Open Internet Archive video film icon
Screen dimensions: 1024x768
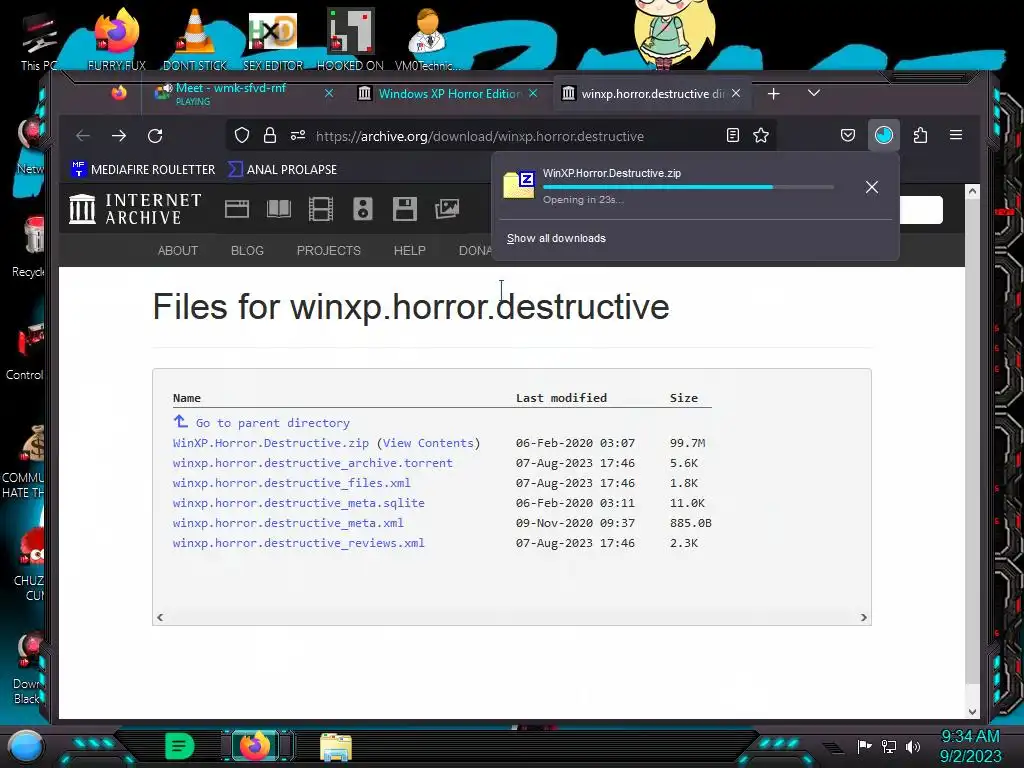click(321, 209)
